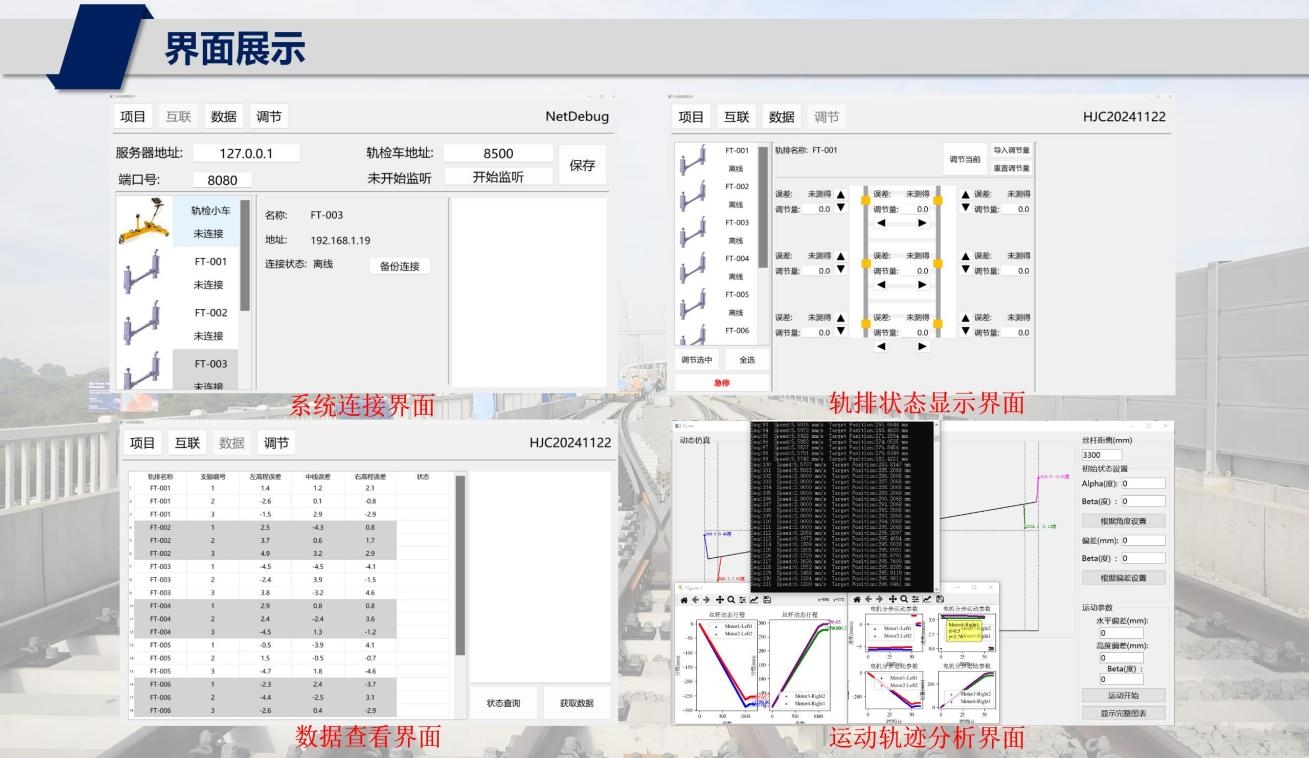Screen dimensions: 1309x758
Task: Open the 数据 tab in system connection window
Action: (x=224, y=116)
